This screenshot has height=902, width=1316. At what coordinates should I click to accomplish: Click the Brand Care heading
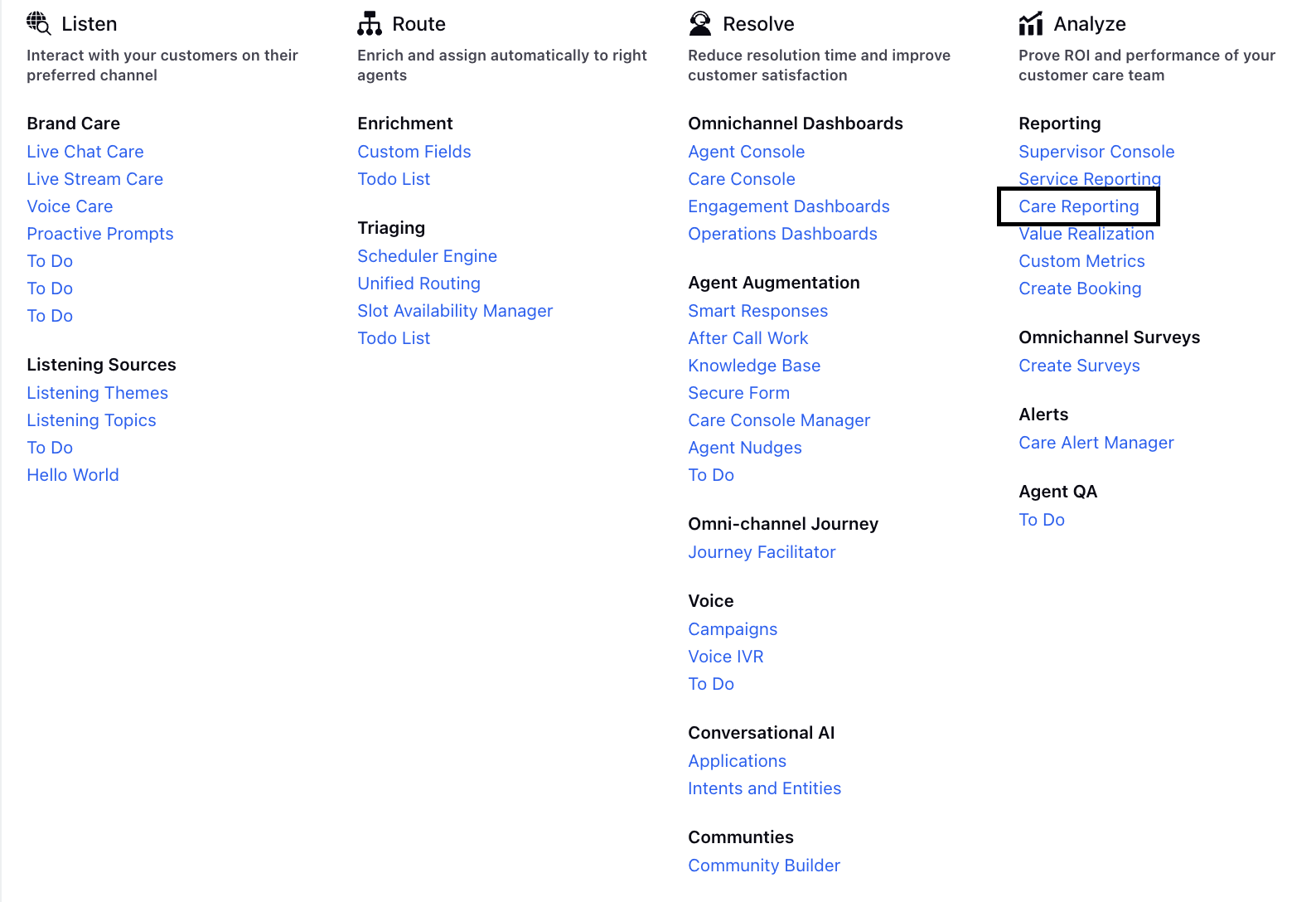click(x=73, y=124)
